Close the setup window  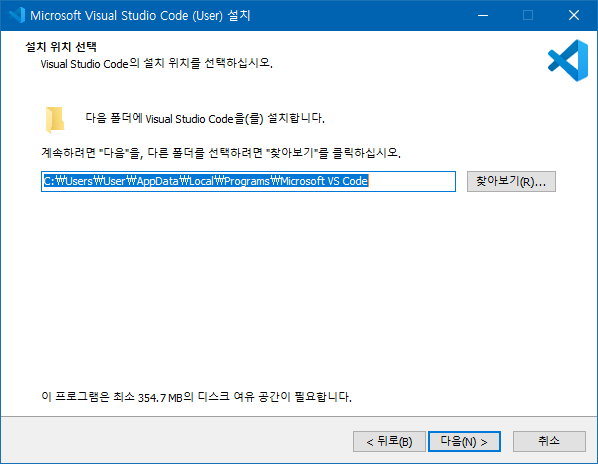coord(574,15)
